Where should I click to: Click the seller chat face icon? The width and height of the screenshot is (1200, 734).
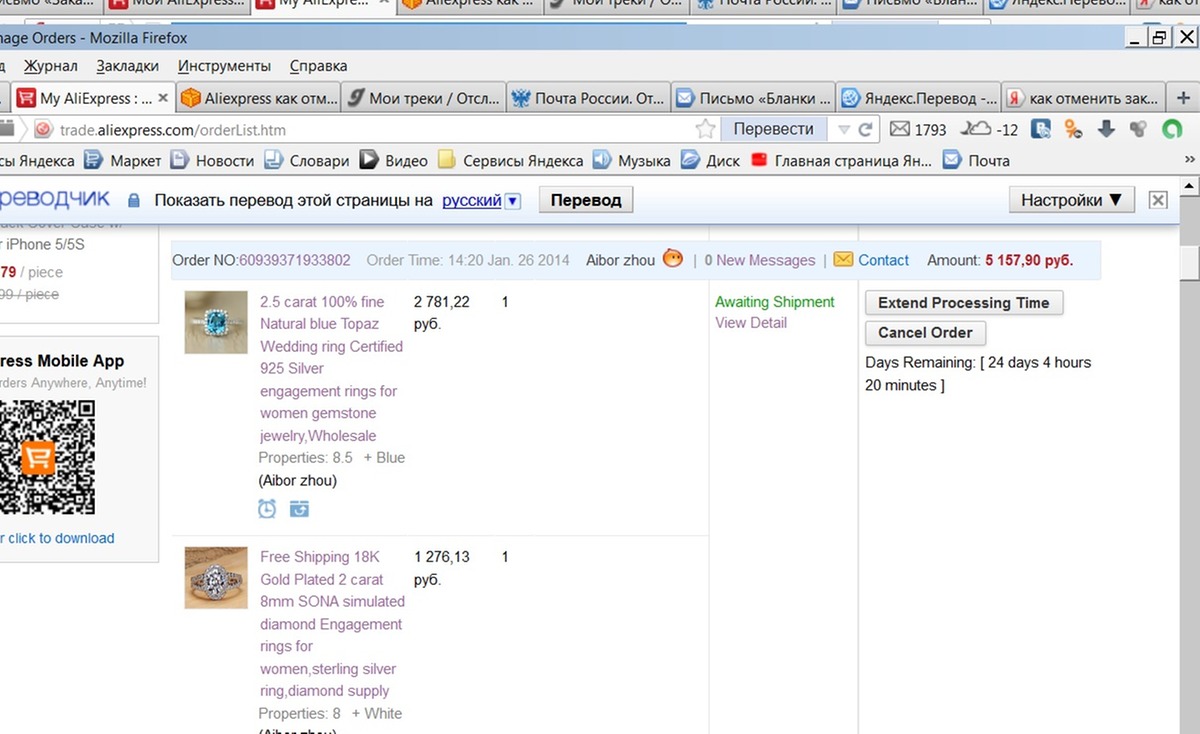coord(673,259)
